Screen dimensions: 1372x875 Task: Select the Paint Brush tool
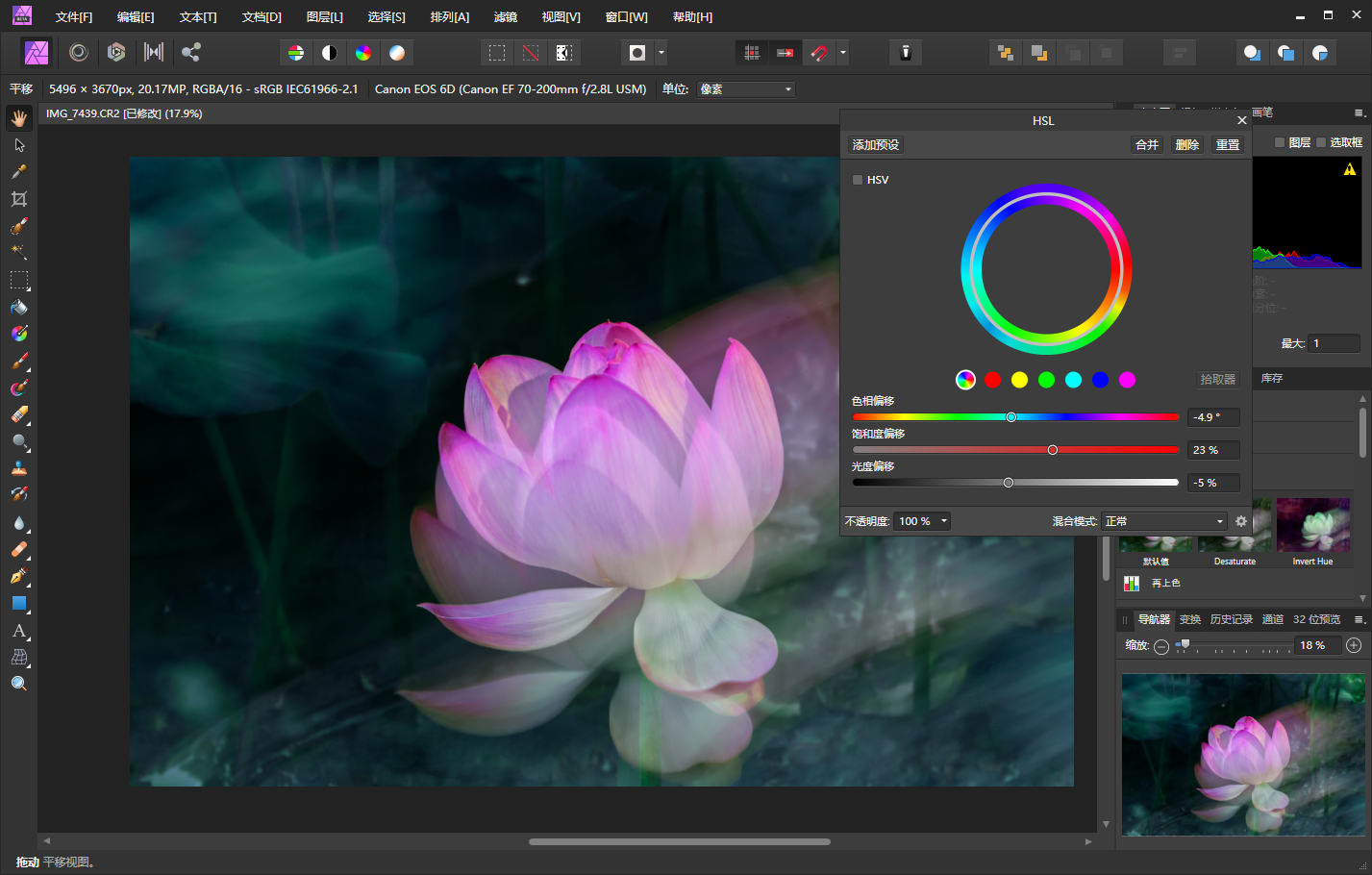click(x=19, y=362)
